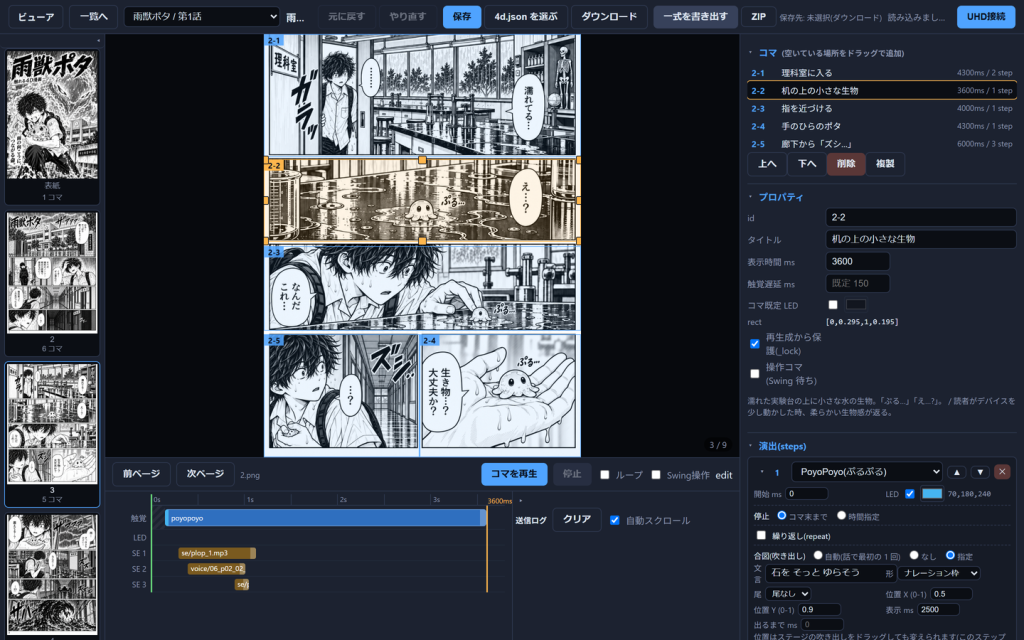
Task: Select the 指定 cue radio
Action: tap(950, 556)
